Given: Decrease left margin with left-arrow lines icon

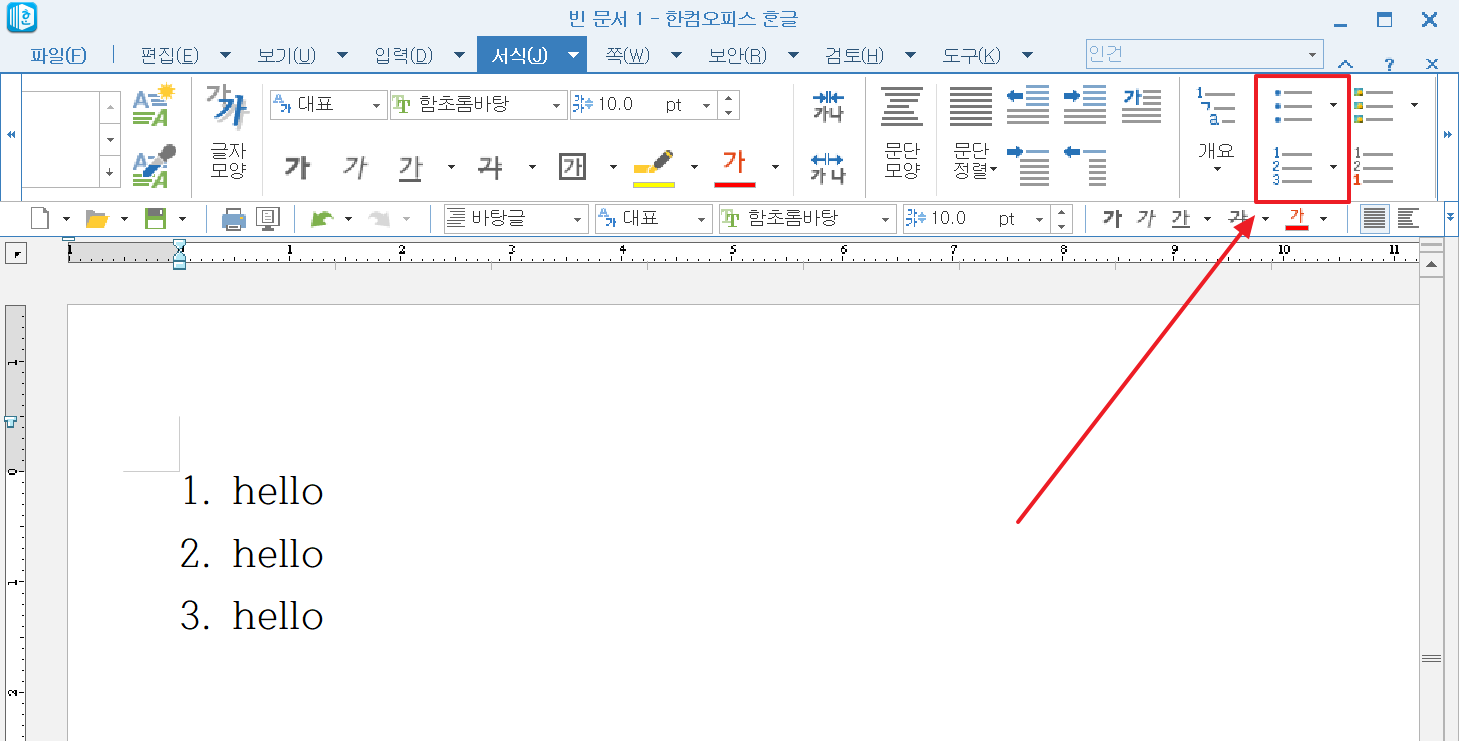Looking at the screenshot, I should pos(1028,105).
